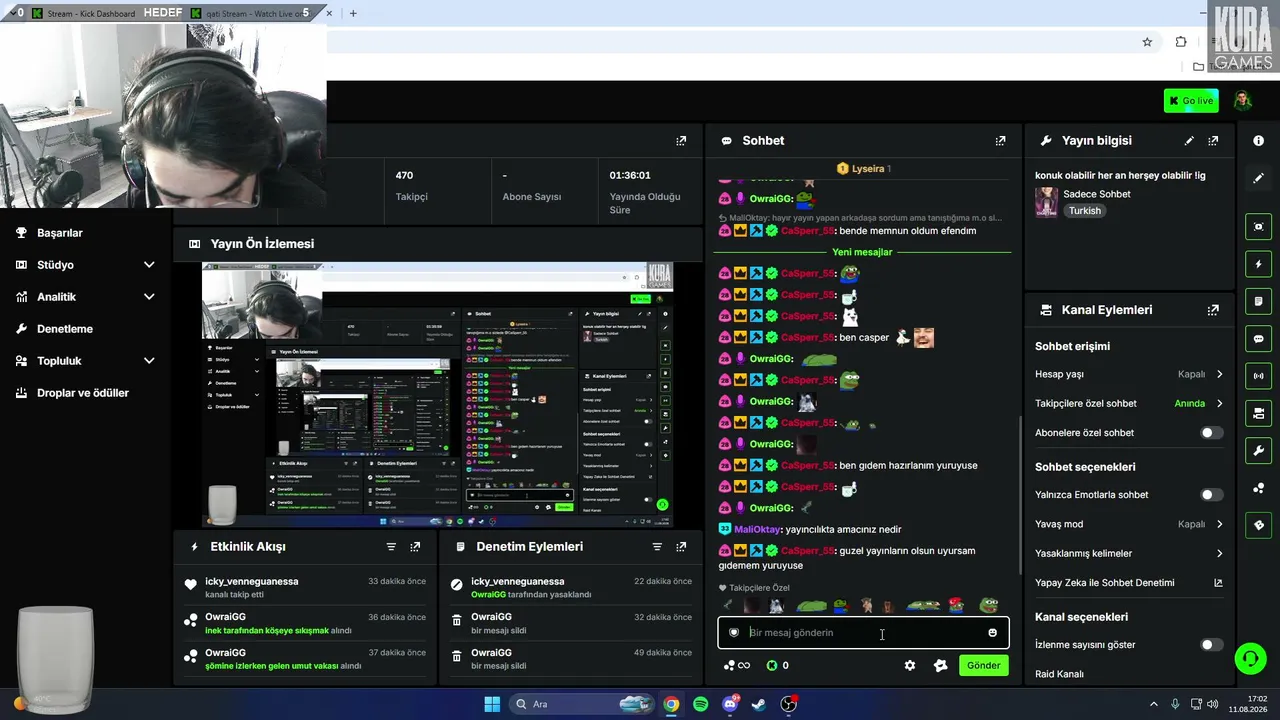Image resolution: width=1280 pixels, height=720 pixels.
Task: Toggle İzlenme sayısını göster switch
Action: (x=1211, y=645)
